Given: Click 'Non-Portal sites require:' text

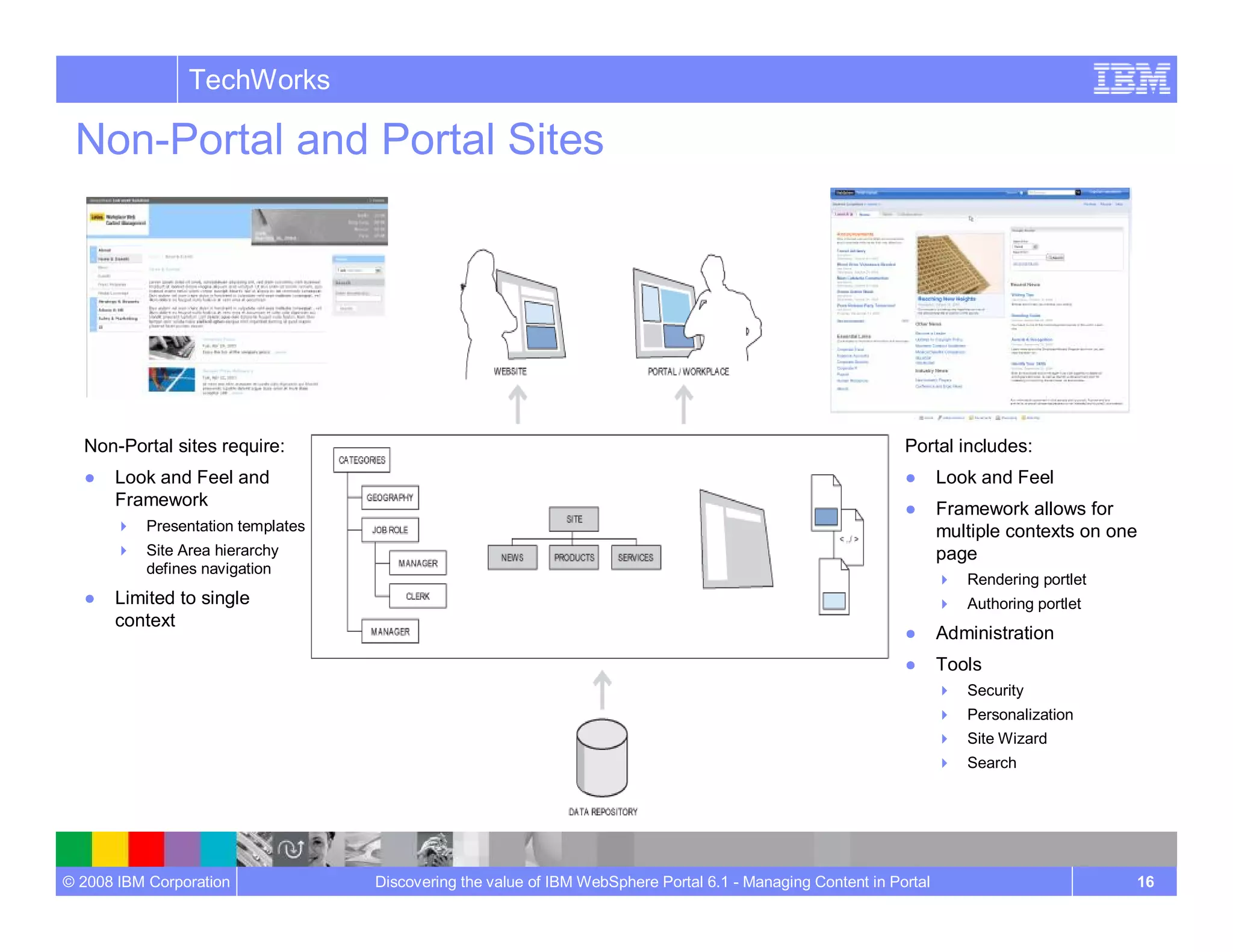Looking at the screenshot, I should tap(184, 446).
